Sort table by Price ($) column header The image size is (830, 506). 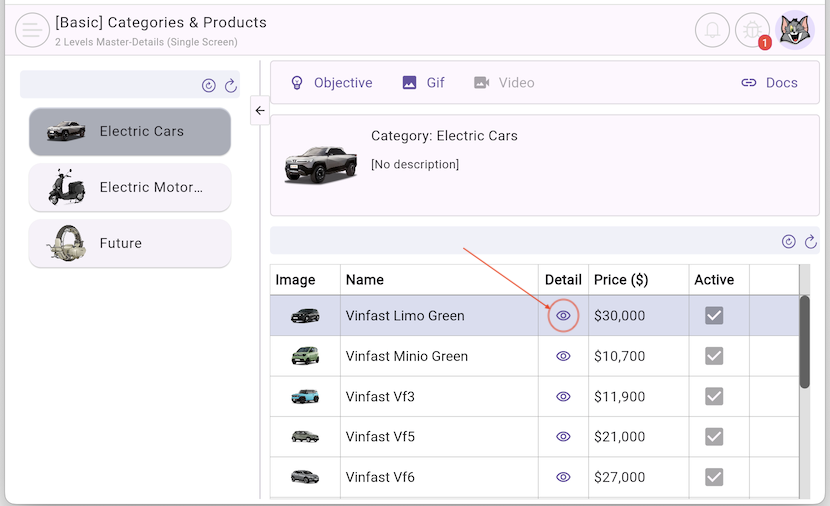[620, 280]
